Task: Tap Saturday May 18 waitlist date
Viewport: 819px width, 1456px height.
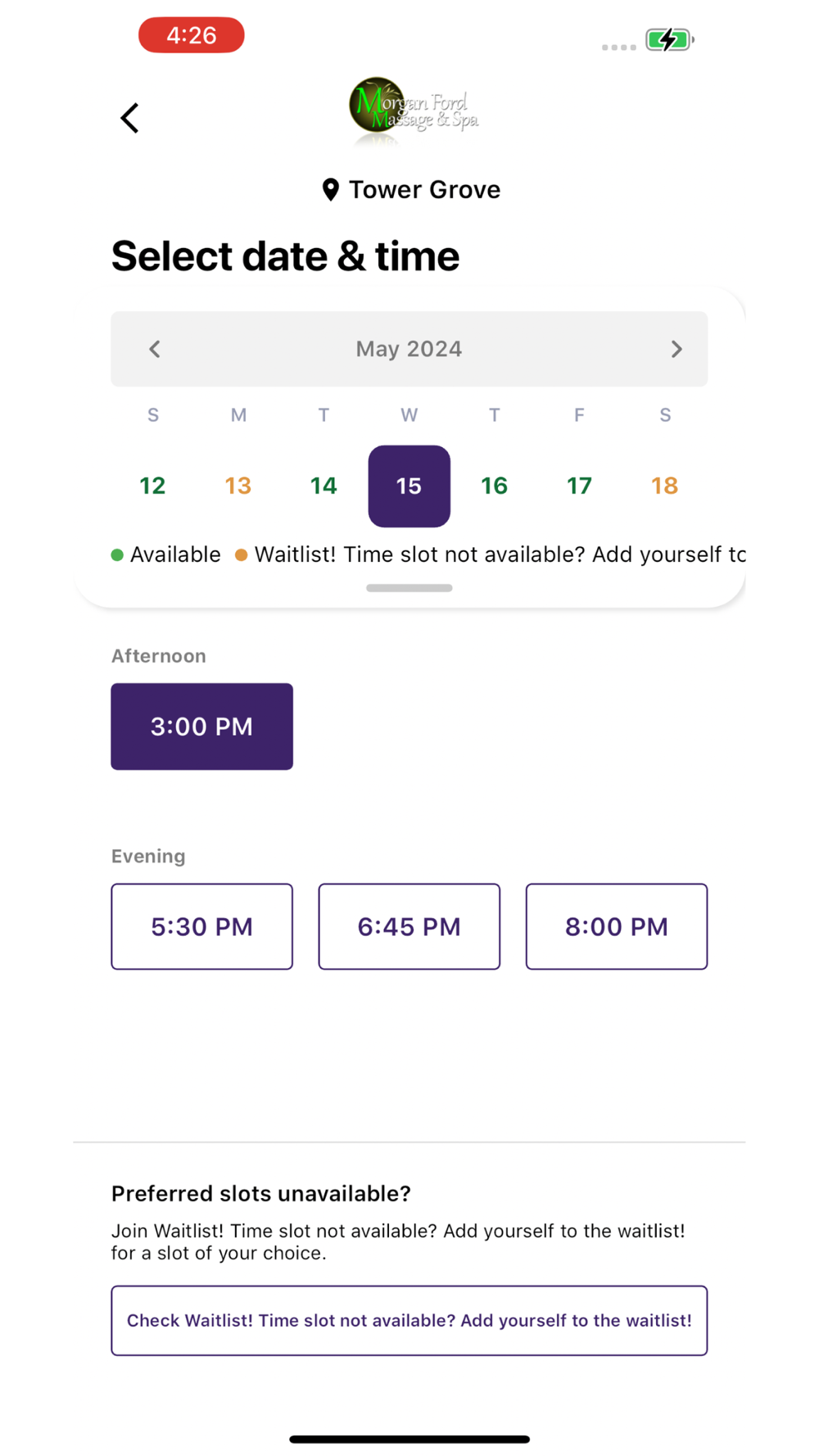Action: point(665,486)
